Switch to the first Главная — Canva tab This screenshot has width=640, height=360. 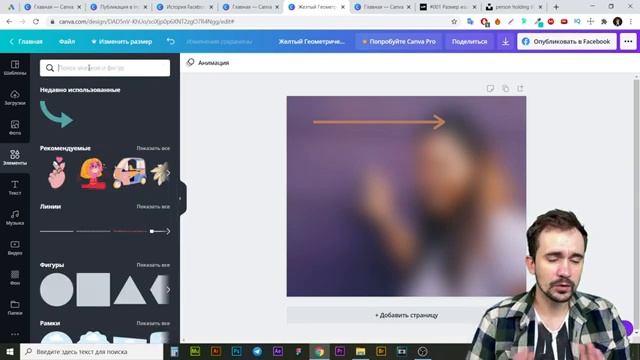[x=52, y=7]
